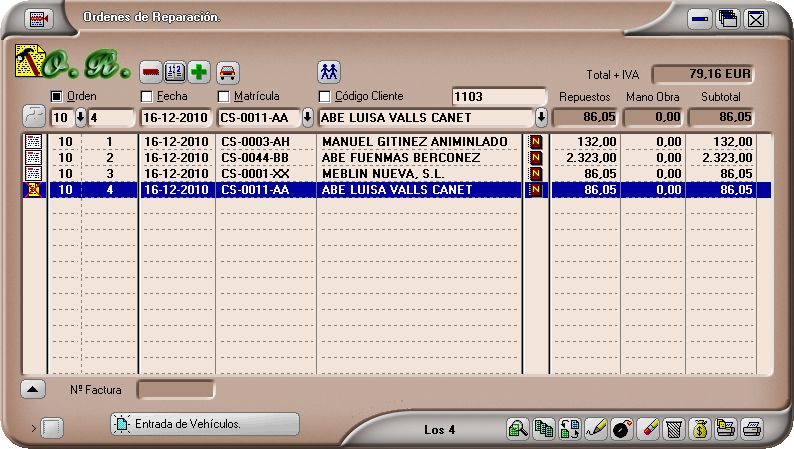794x449 pixels.
Task: Toggle the Orden checkbox
Action: click(57, 96)
